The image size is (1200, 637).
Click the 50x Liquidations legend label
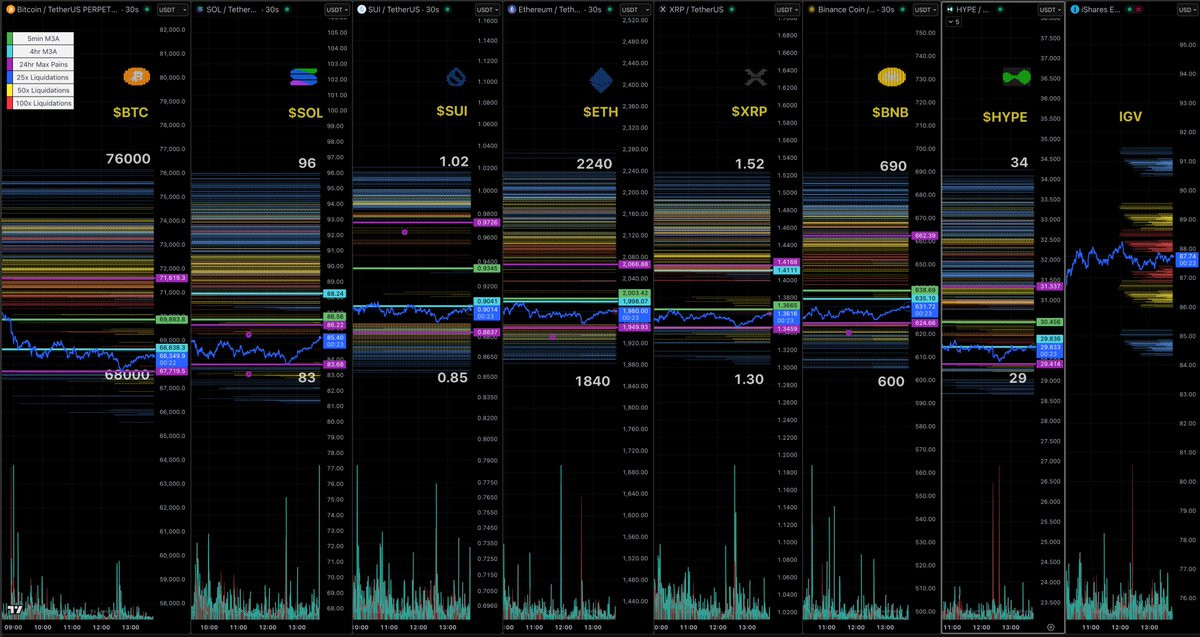[x=43, y=90]
